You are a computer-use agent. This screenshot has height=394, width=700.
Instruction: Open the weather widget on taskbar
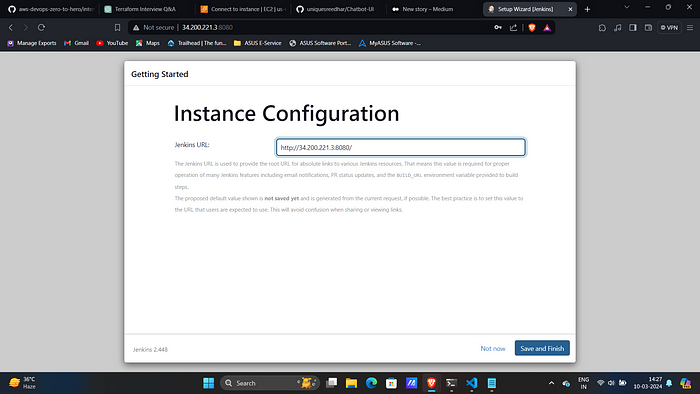(x=22, y=383)
